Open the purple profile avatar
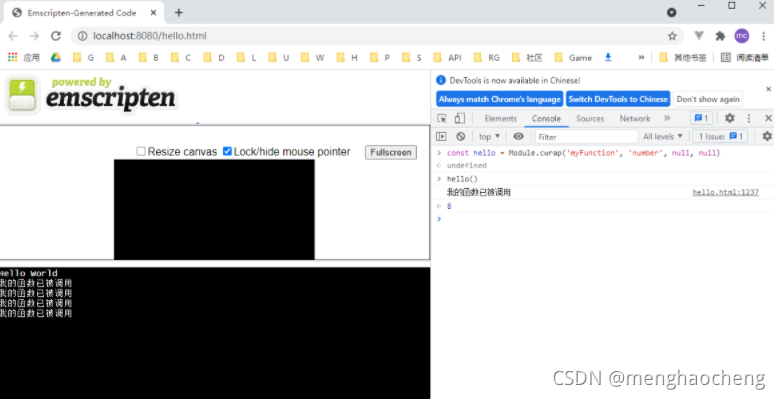 tap(742, 36)
